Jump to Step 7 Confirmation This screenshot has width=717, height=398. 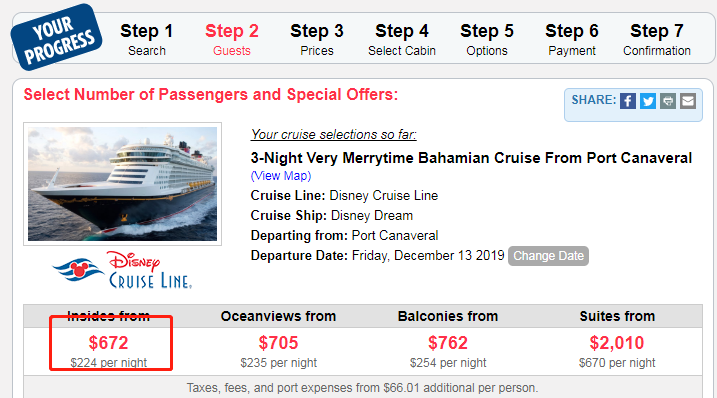click(657, 40)
